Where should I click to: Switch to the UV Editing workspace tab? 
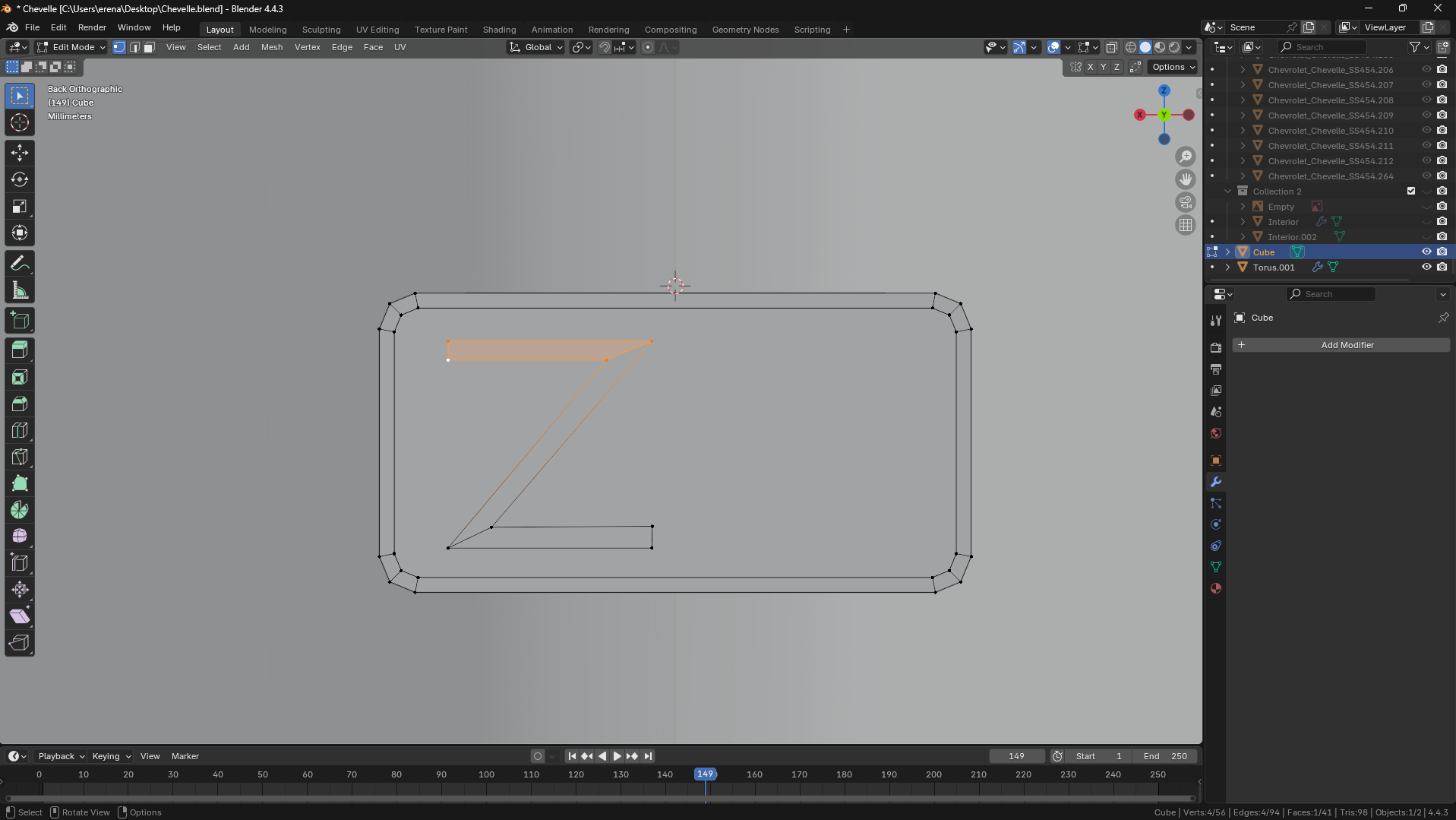pos(377,30)
